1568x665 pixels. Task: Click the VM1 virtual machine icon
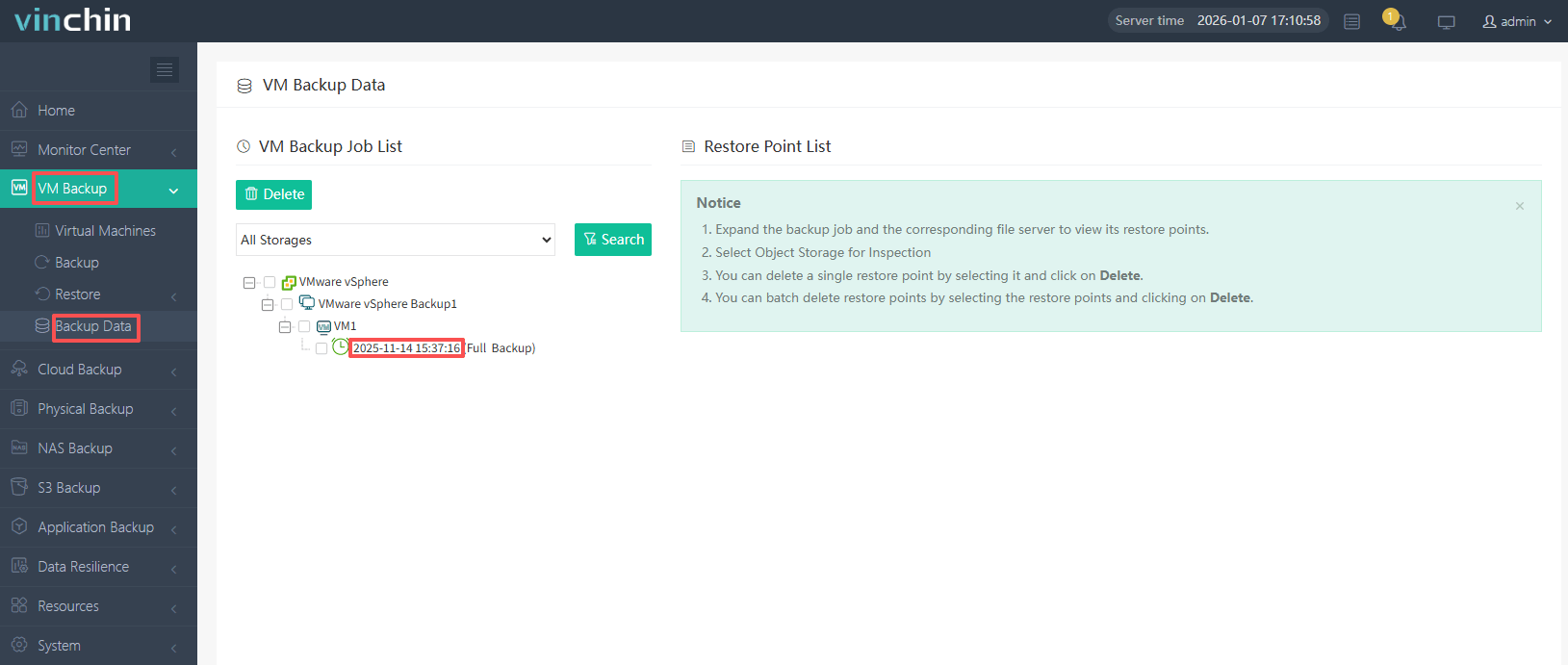pyautogui.click(x=323, y=326)
